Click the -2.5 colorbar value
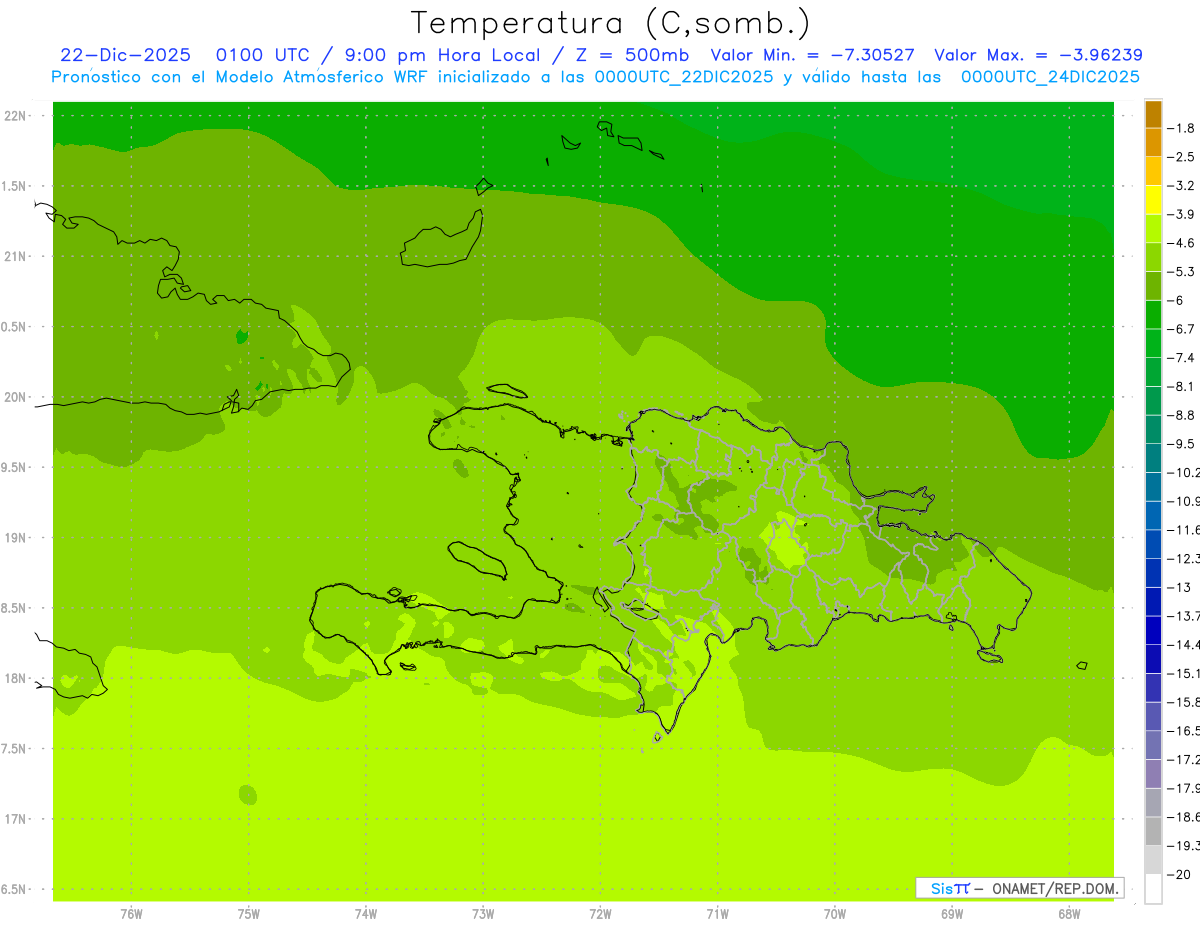This screenshot has width=1200, height=927. (x=1181, y=157)
